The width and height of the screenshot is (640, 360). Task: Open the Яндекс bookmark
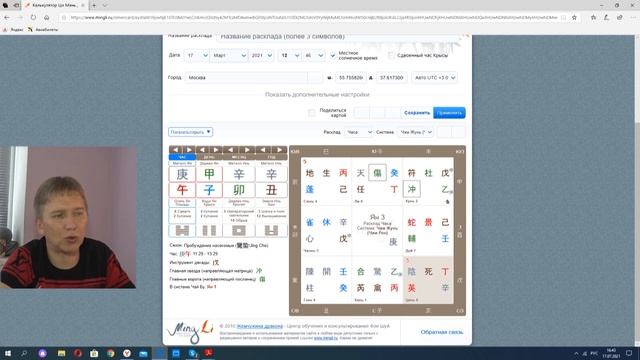coord(13,30)
